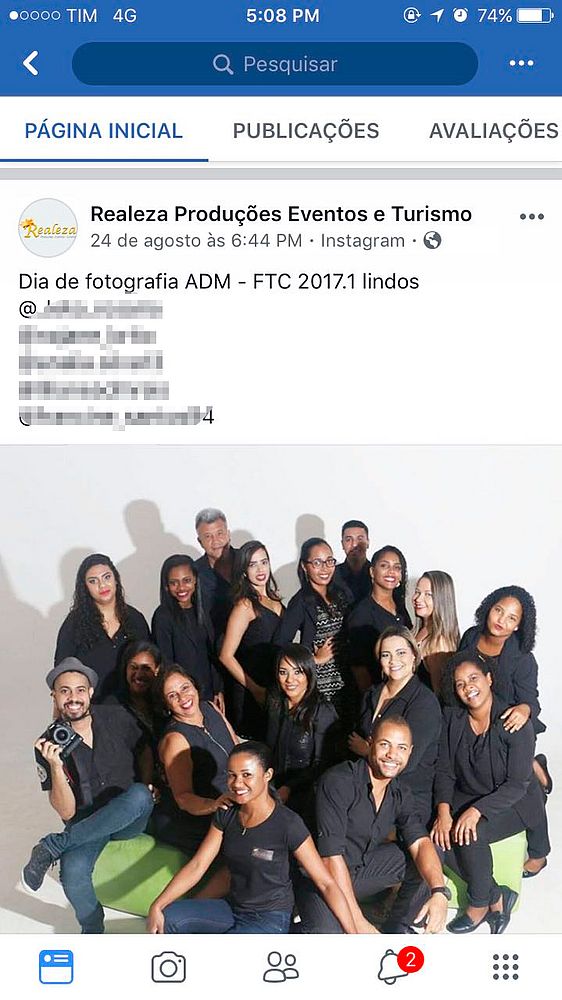Tap the Pesquisar search field

point(275,64)
